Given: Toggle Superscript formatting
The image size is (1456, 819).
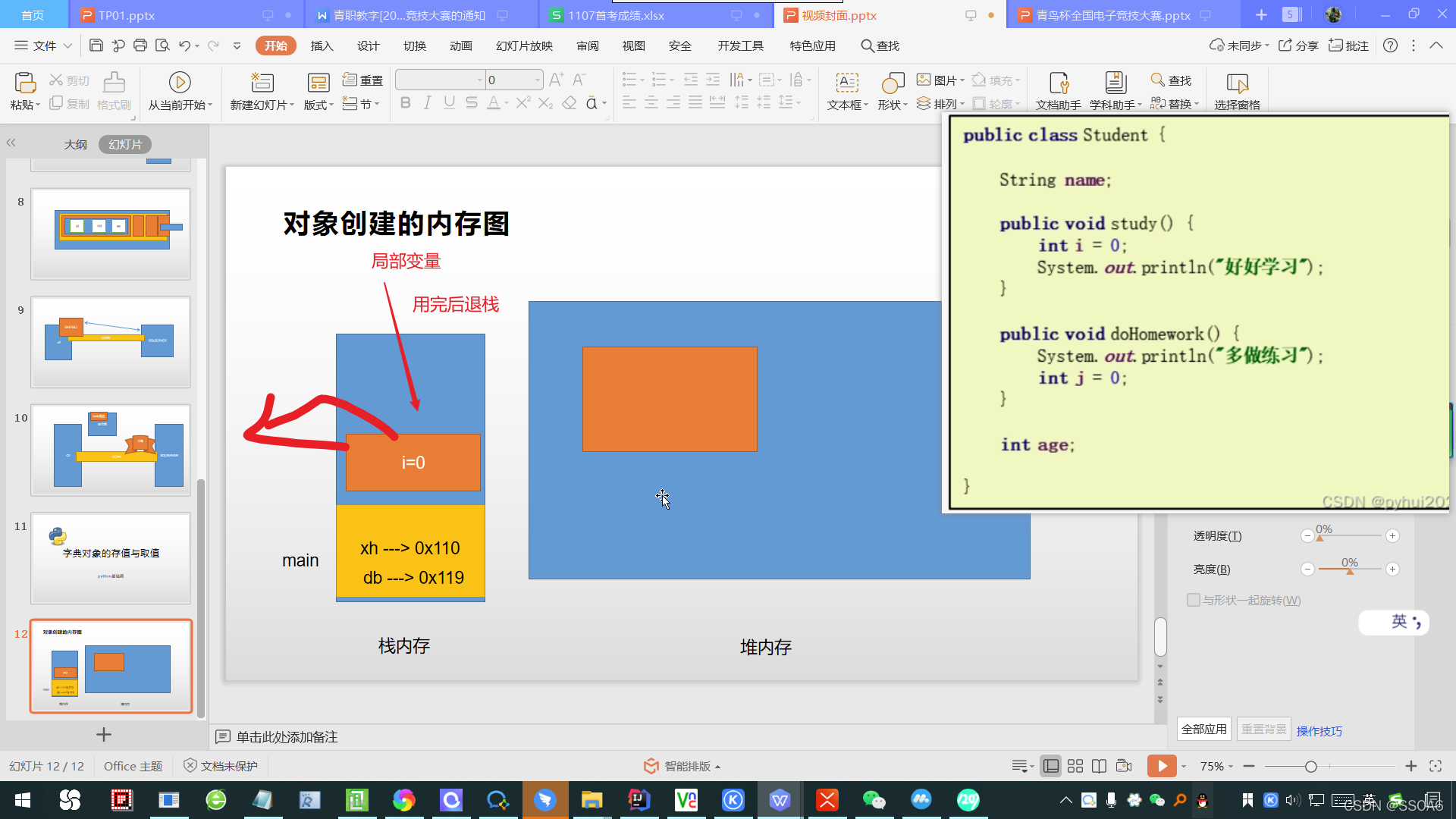Looking at the screenshot, I should click(x=523, y=102).
